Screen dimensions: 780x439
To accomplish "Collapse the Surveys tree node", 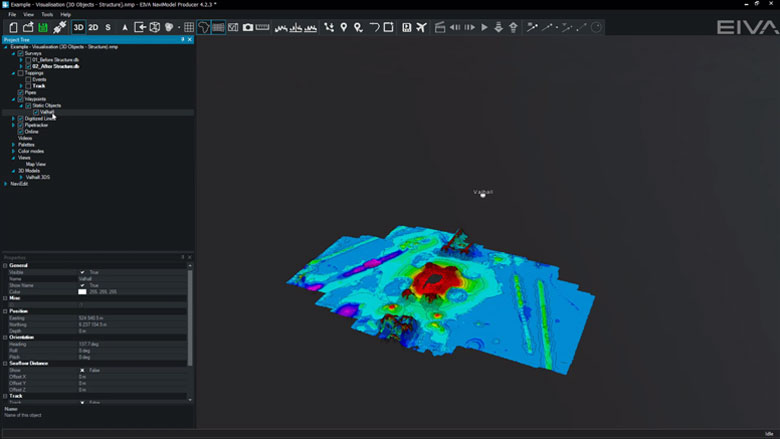I will pyautogui.click(x=14, y=53).
